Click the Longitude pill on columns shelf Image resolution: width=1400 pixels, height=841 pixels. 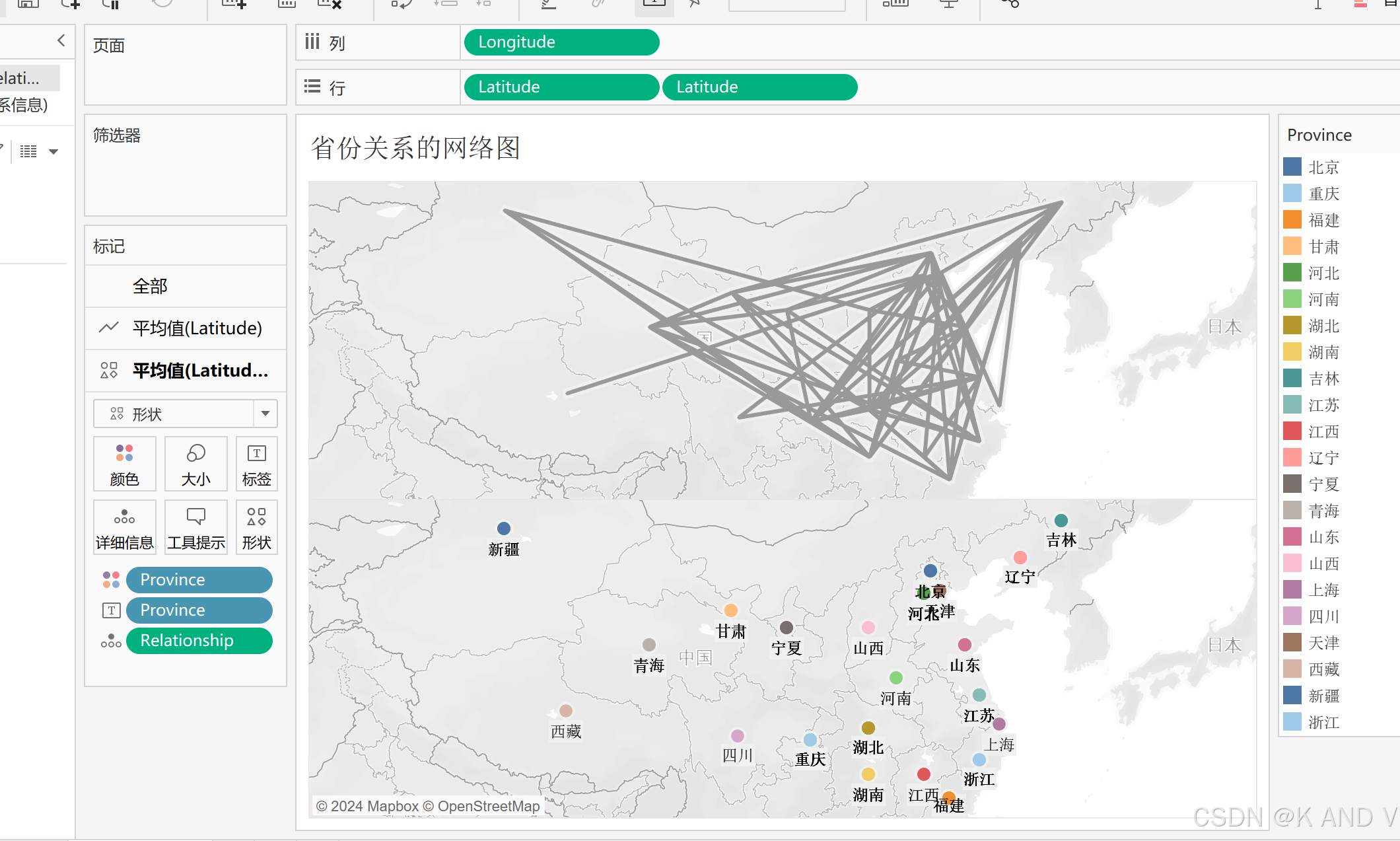pos(561,42)
